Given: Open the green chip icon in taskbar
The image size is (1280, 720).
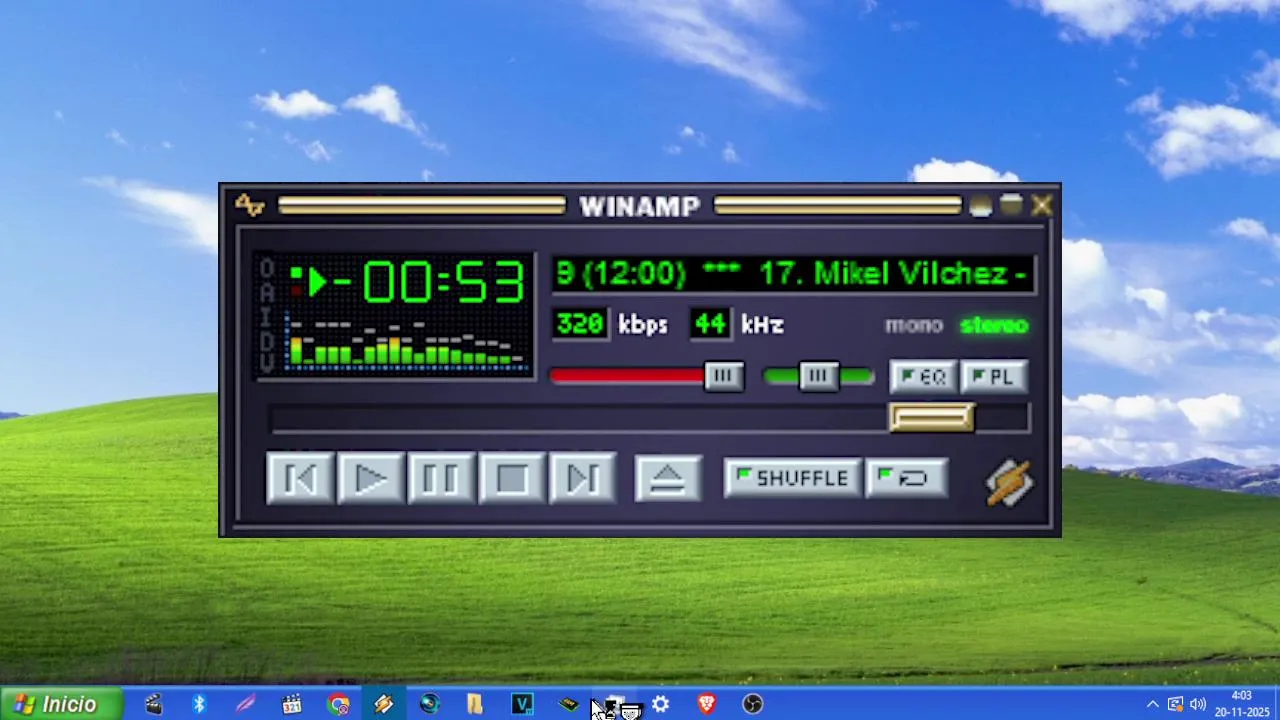Looking at the screenshot, I should 568,704.
